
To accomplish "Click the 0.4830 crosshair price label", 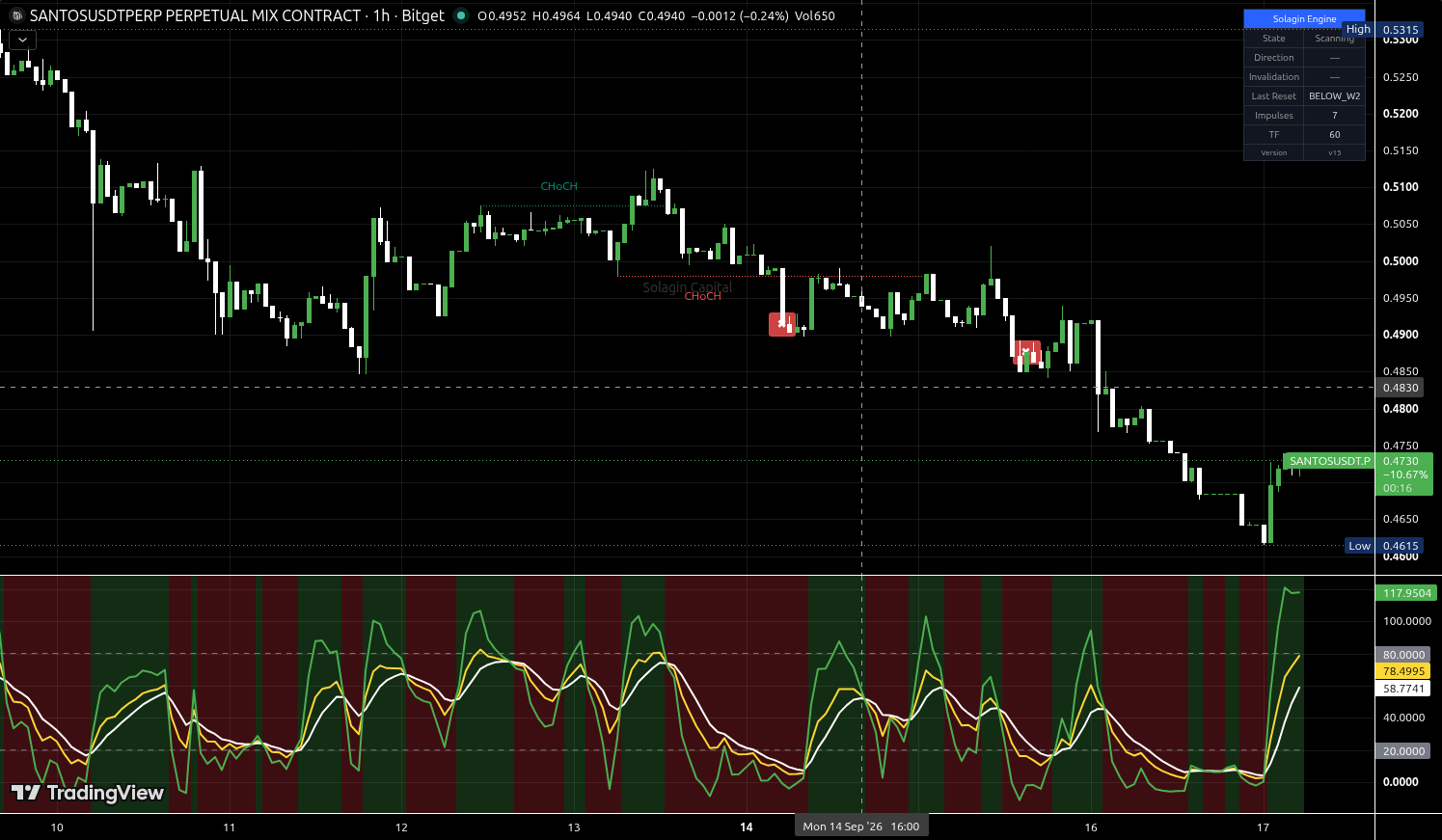I will pyautogui.click(x=1401, y=388).
